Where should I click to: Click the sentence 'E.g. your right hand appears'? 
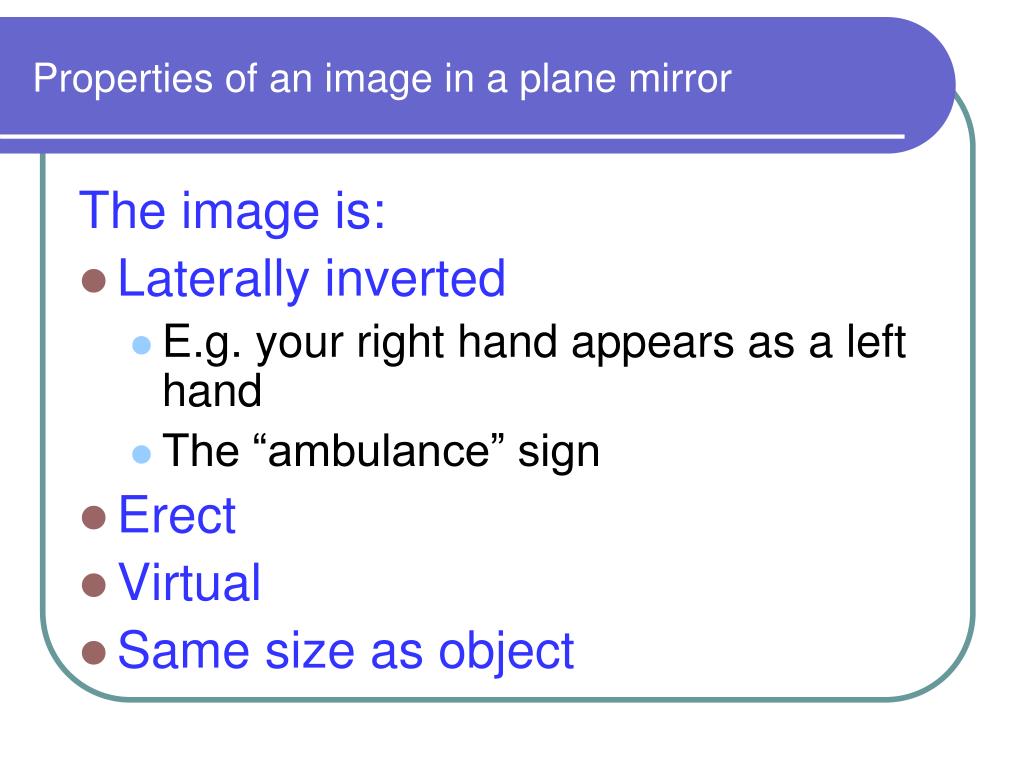pos(448,342)
